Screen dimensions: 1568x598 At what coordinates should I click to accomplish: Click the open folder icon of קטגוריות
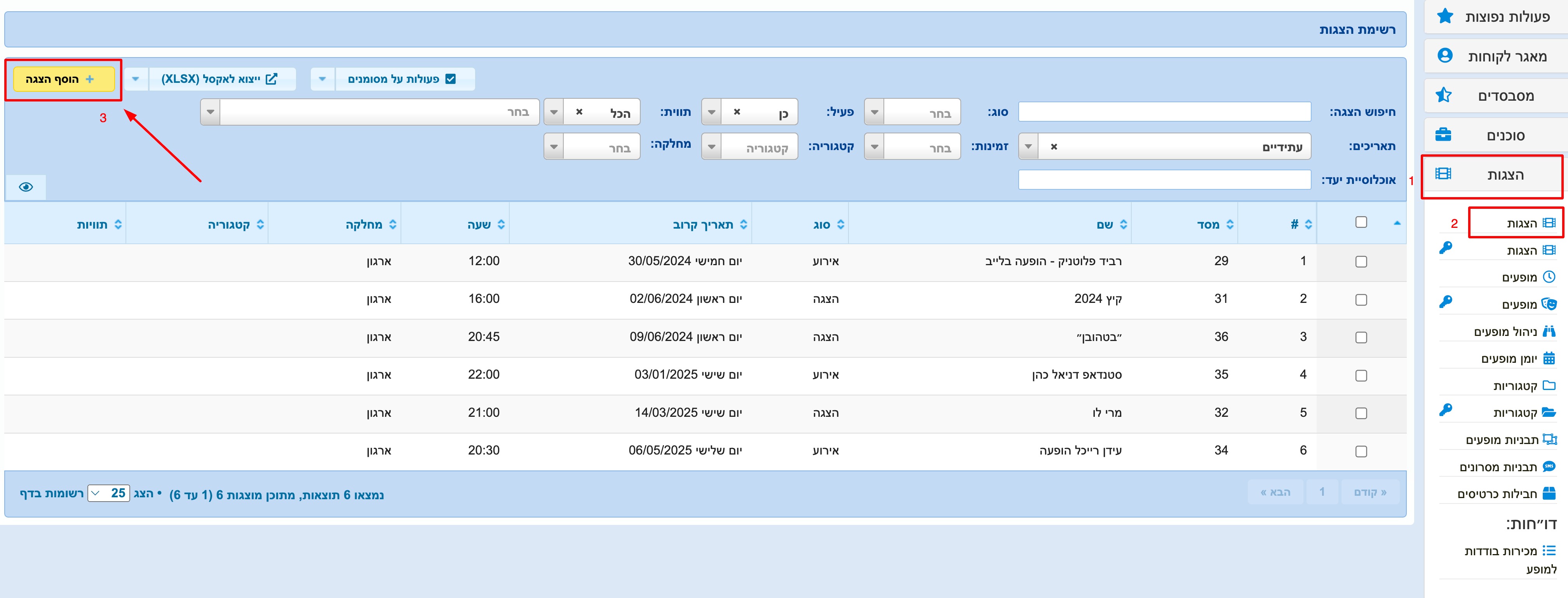1550,412
